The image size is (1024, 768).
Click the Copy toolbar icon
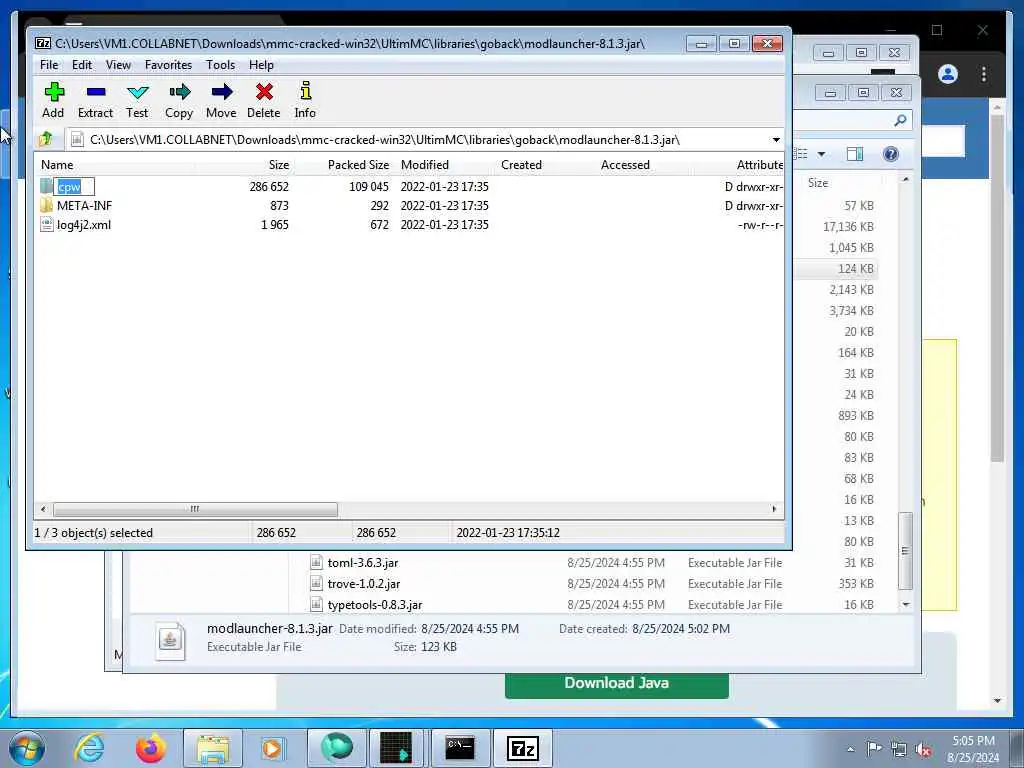pyautogui.click(x=179, y=100)
